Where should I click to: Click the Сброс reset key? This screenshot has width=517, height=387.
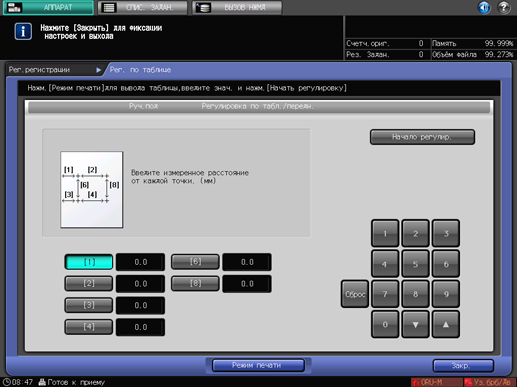[355, 294]
